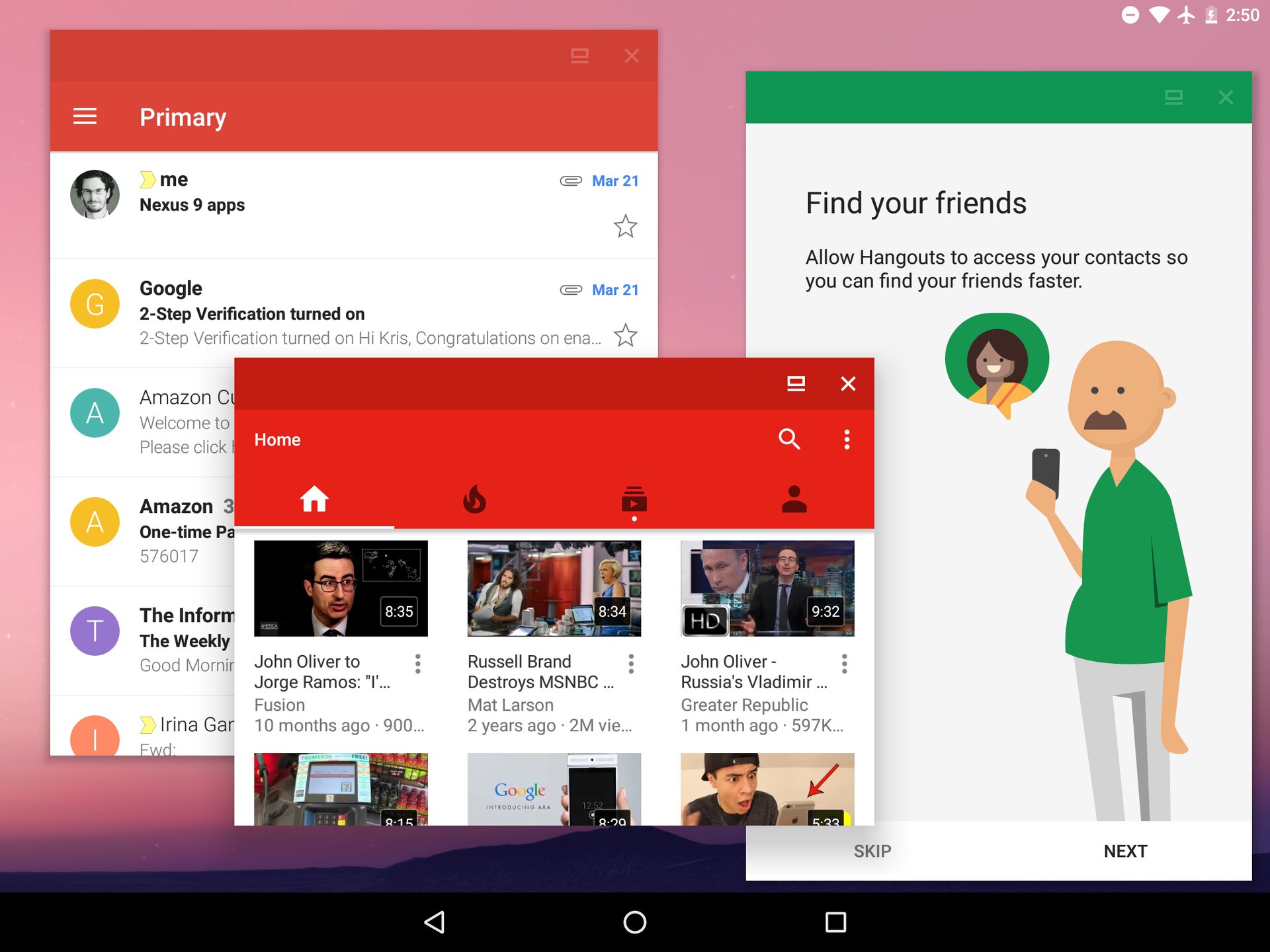Tap the 9:32 HD video duration badge
The height and width of the screenshot is (952, 1270).
[825, 612]
